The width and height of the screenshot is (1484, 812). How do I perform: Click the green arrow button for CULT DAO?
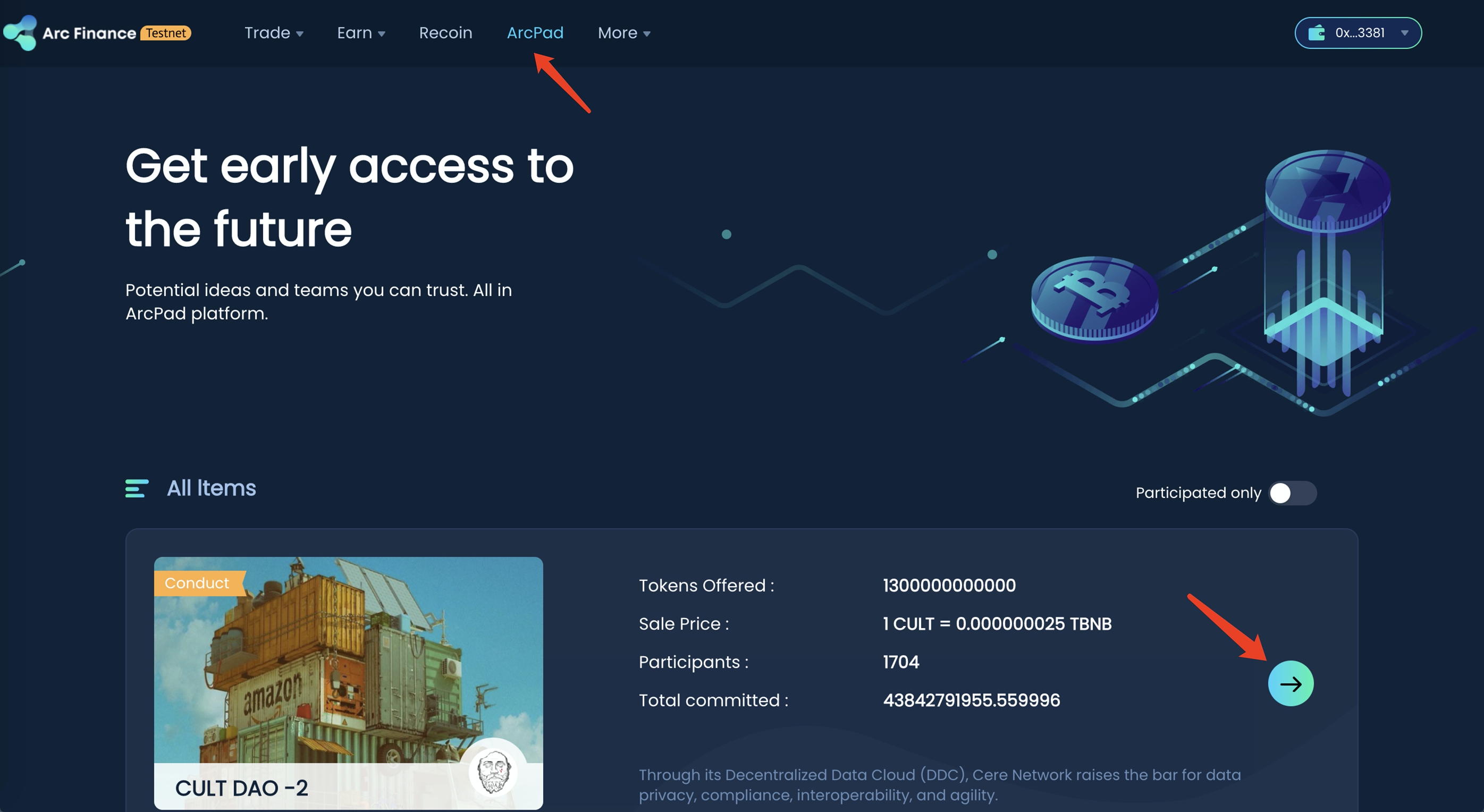1291,683
